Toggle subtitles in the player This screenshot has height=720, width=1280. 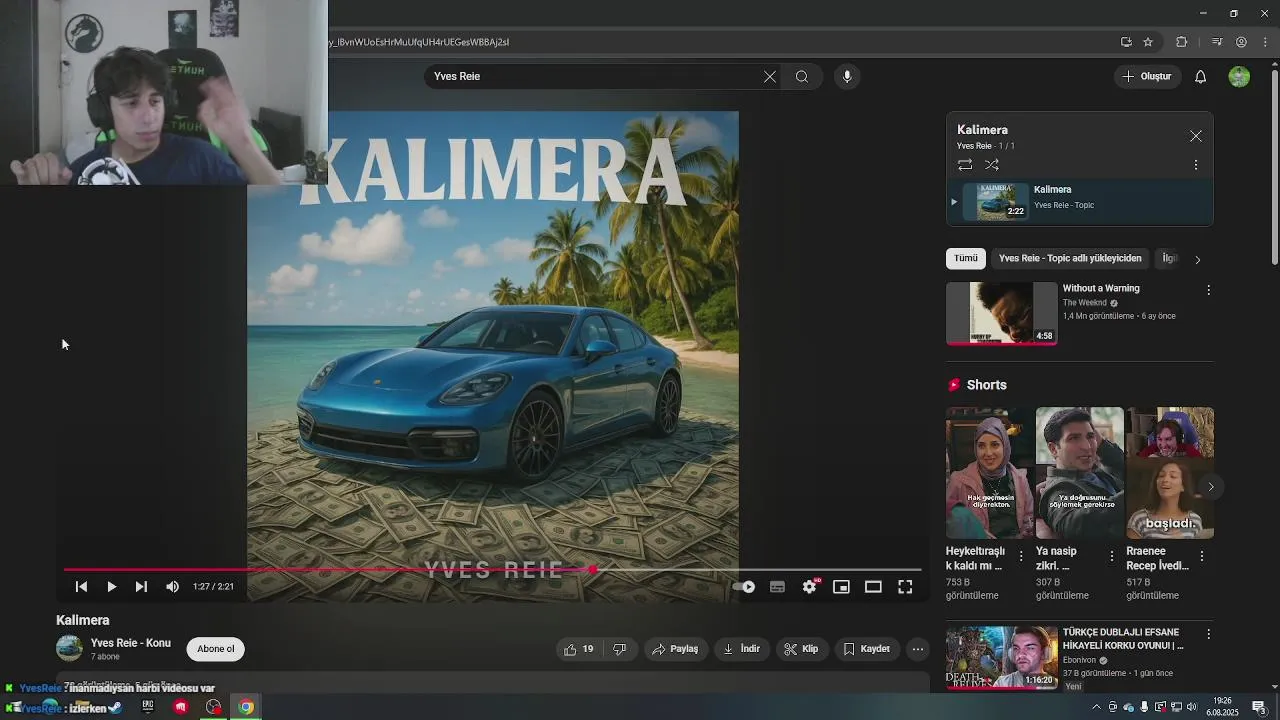777,587
